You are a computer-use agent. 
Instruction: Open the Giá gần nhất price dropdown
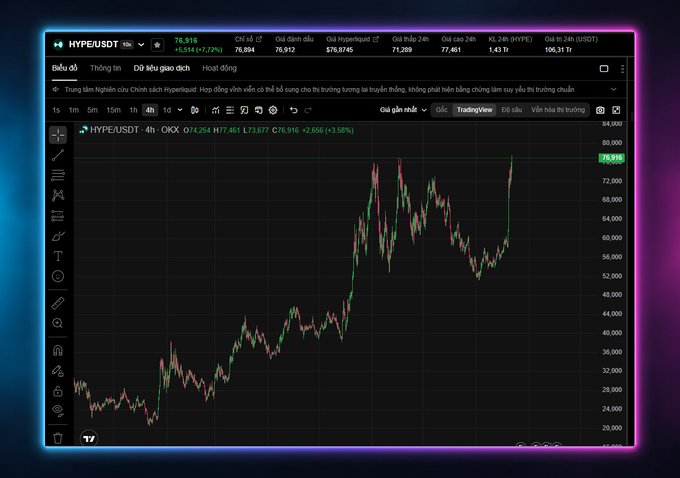[403, 110]
